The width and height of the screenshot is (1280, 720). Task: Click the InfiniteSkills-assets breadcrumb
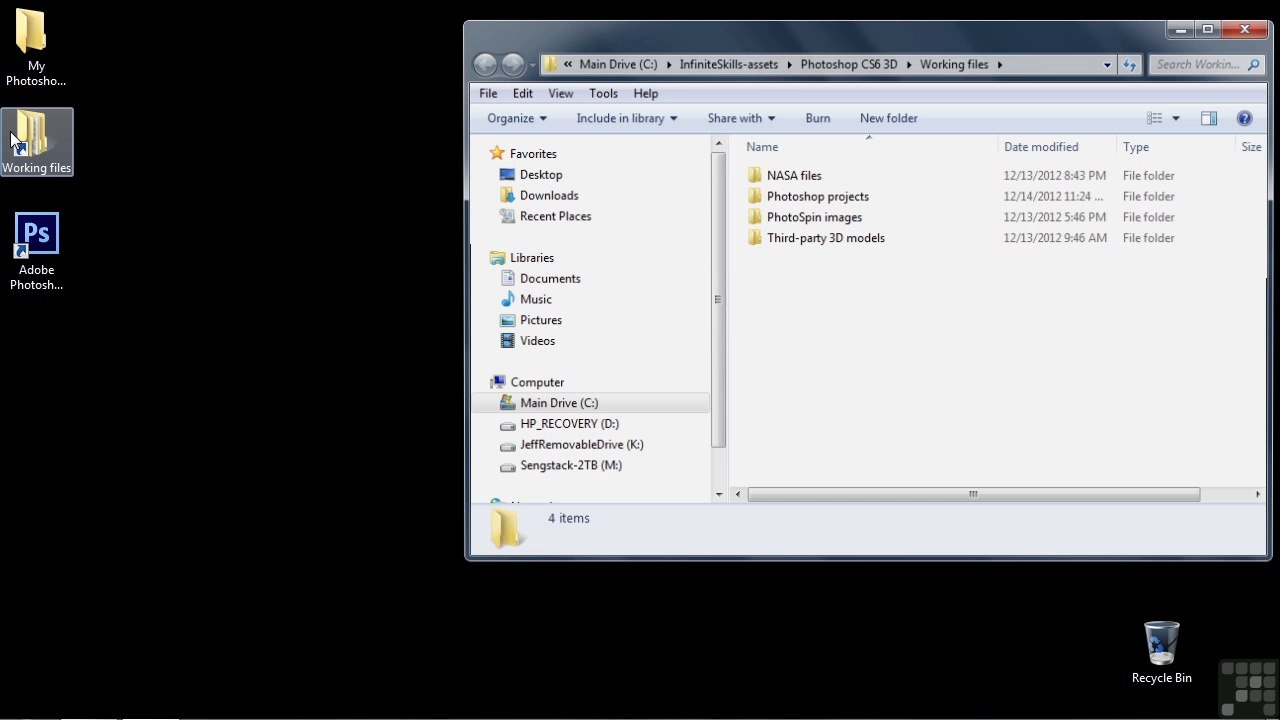click(728, 64)
